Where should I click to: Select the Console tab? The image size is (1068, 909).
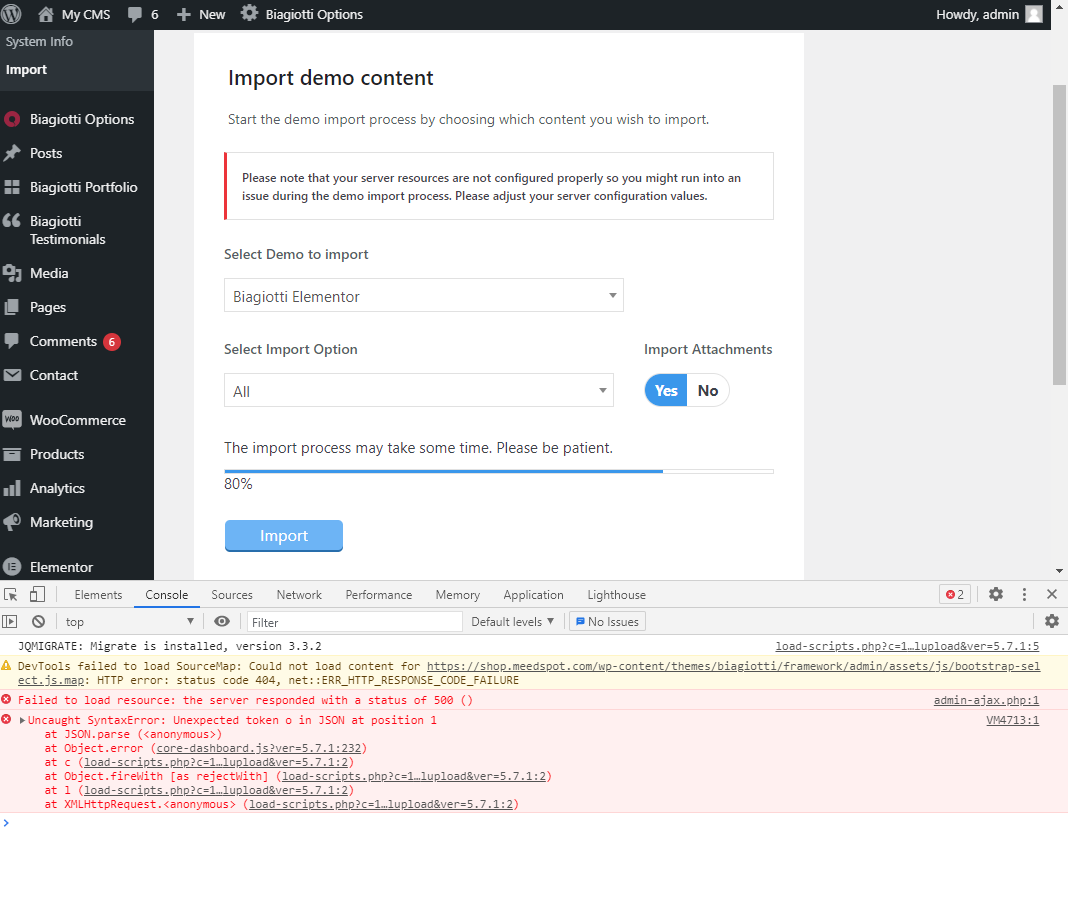(x=166, y=594)
